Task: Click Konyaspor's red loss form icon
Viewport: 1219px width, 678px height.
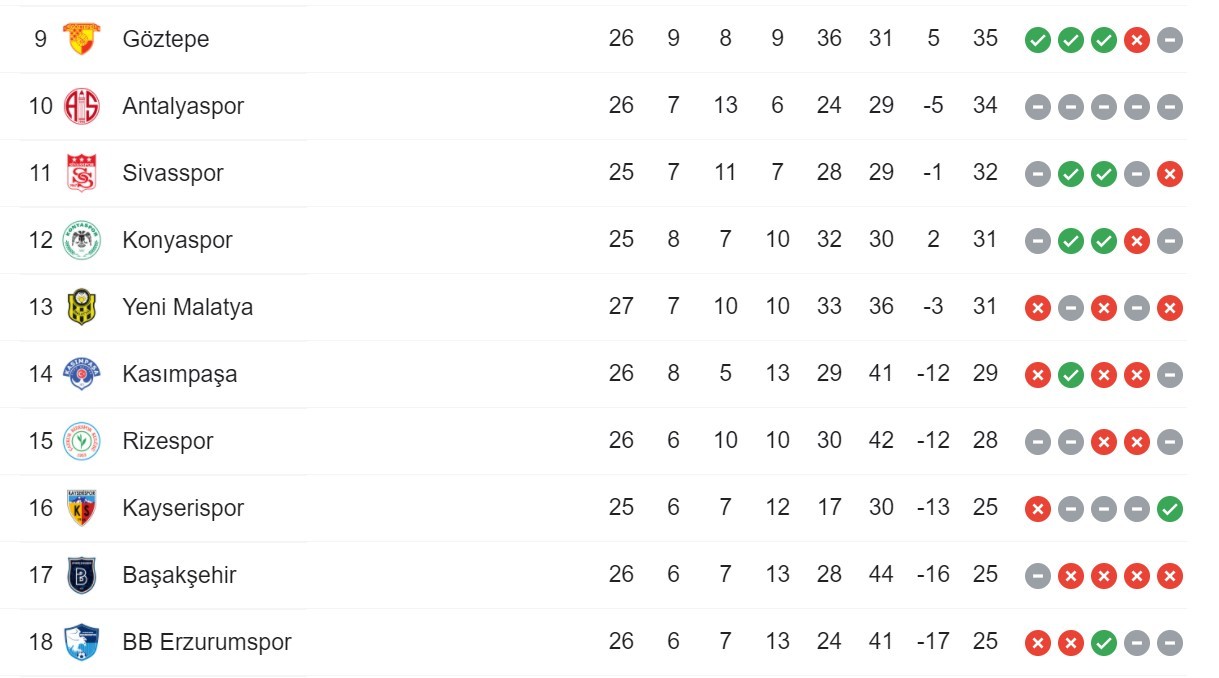Action: (x=1136, y=241)
